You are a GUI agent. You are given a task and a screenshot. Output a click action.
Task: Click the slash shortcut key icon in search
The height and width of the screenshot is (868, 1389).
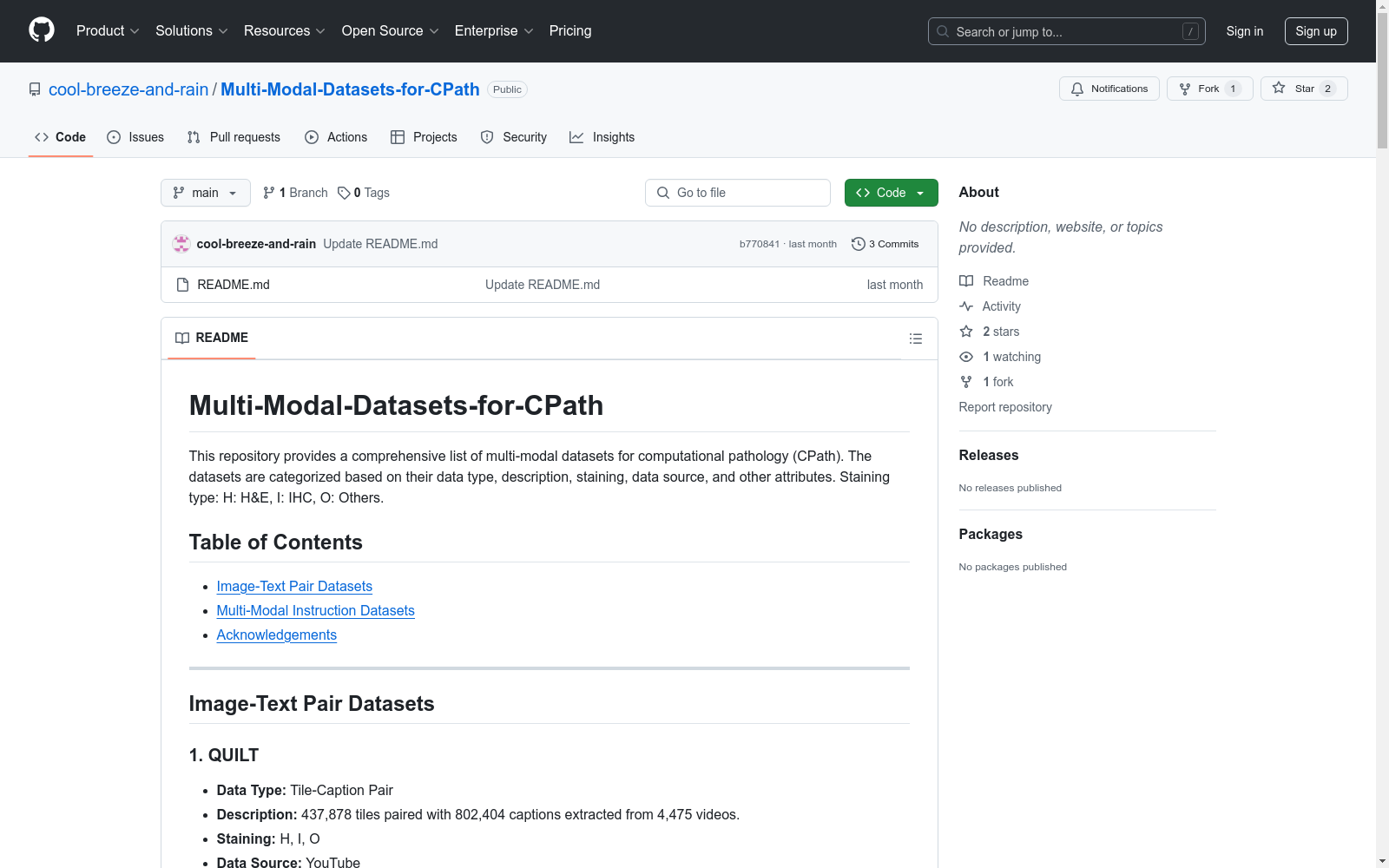coord(1190,31)
